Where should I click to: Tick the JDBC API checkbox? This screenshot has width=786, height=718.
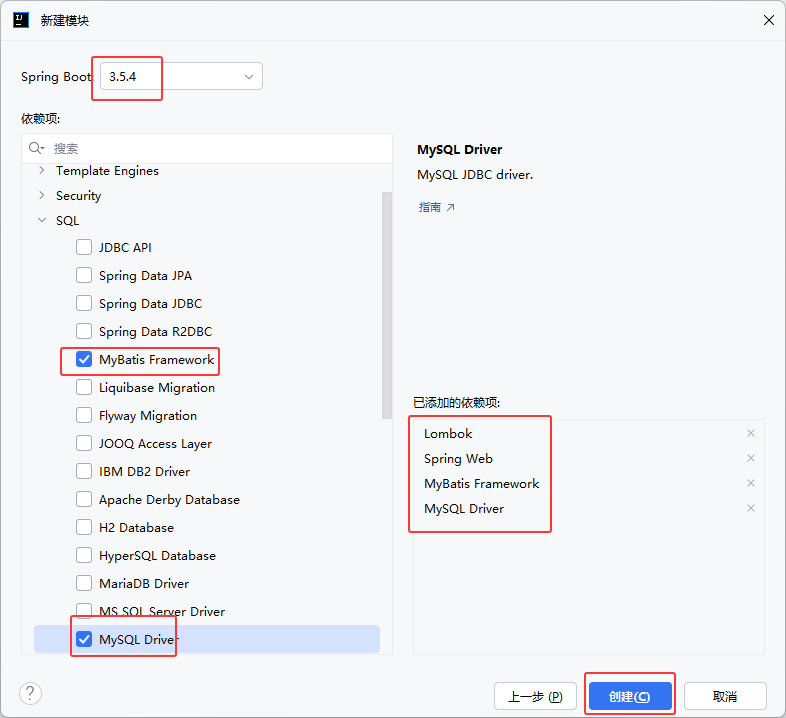click(x=84, y=248)
